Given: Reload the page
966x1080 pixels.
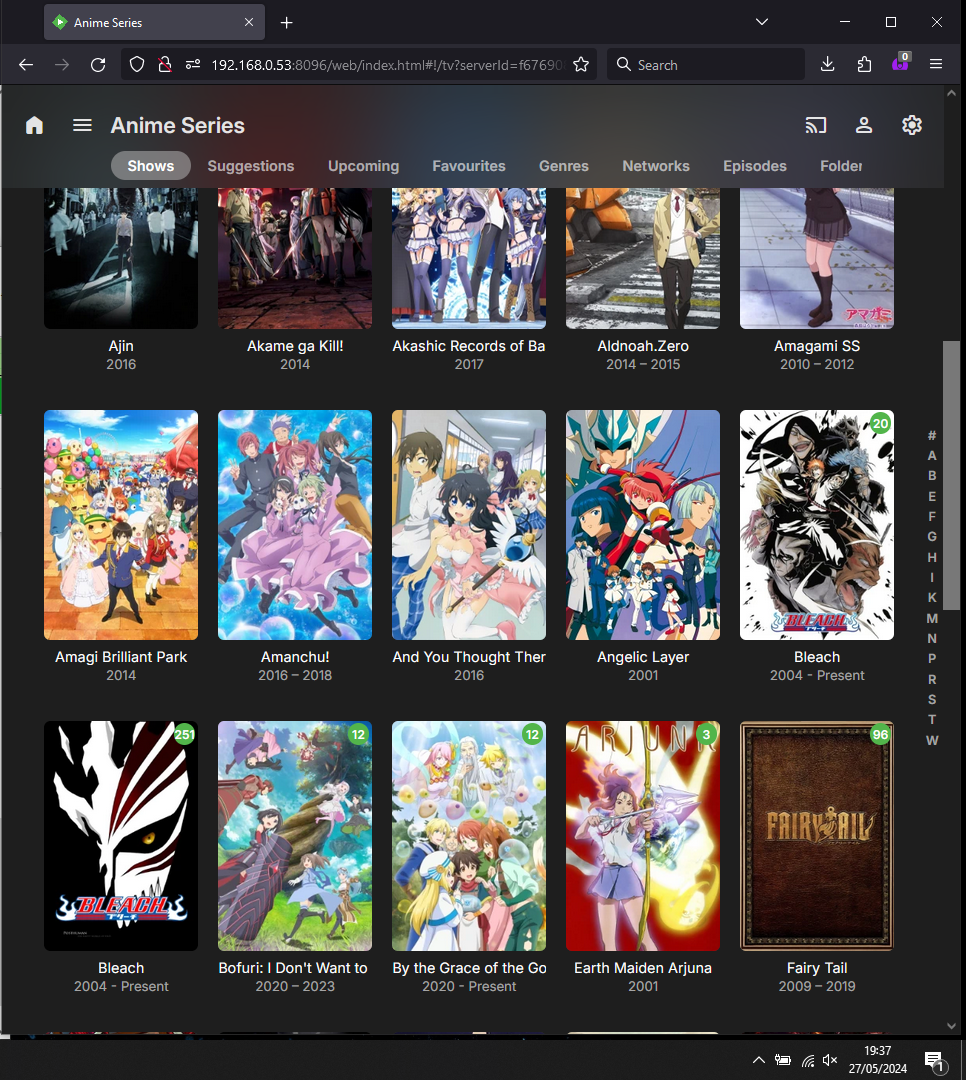Looking at the screenshot, I should coord(98,65).
